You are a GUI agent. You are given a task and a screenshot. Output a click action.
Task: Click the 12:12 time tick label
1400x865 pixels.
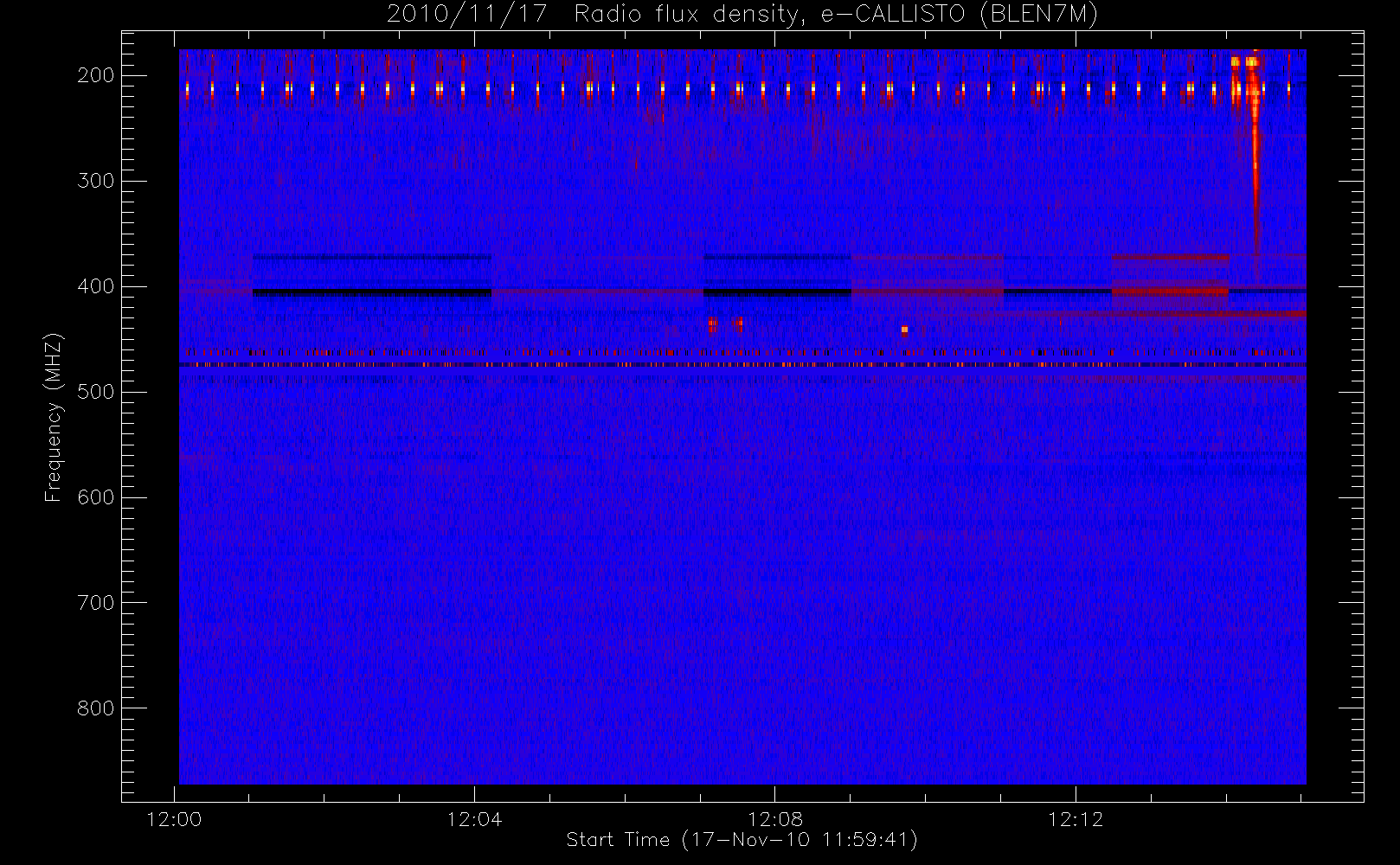(x=1076, y=819)
